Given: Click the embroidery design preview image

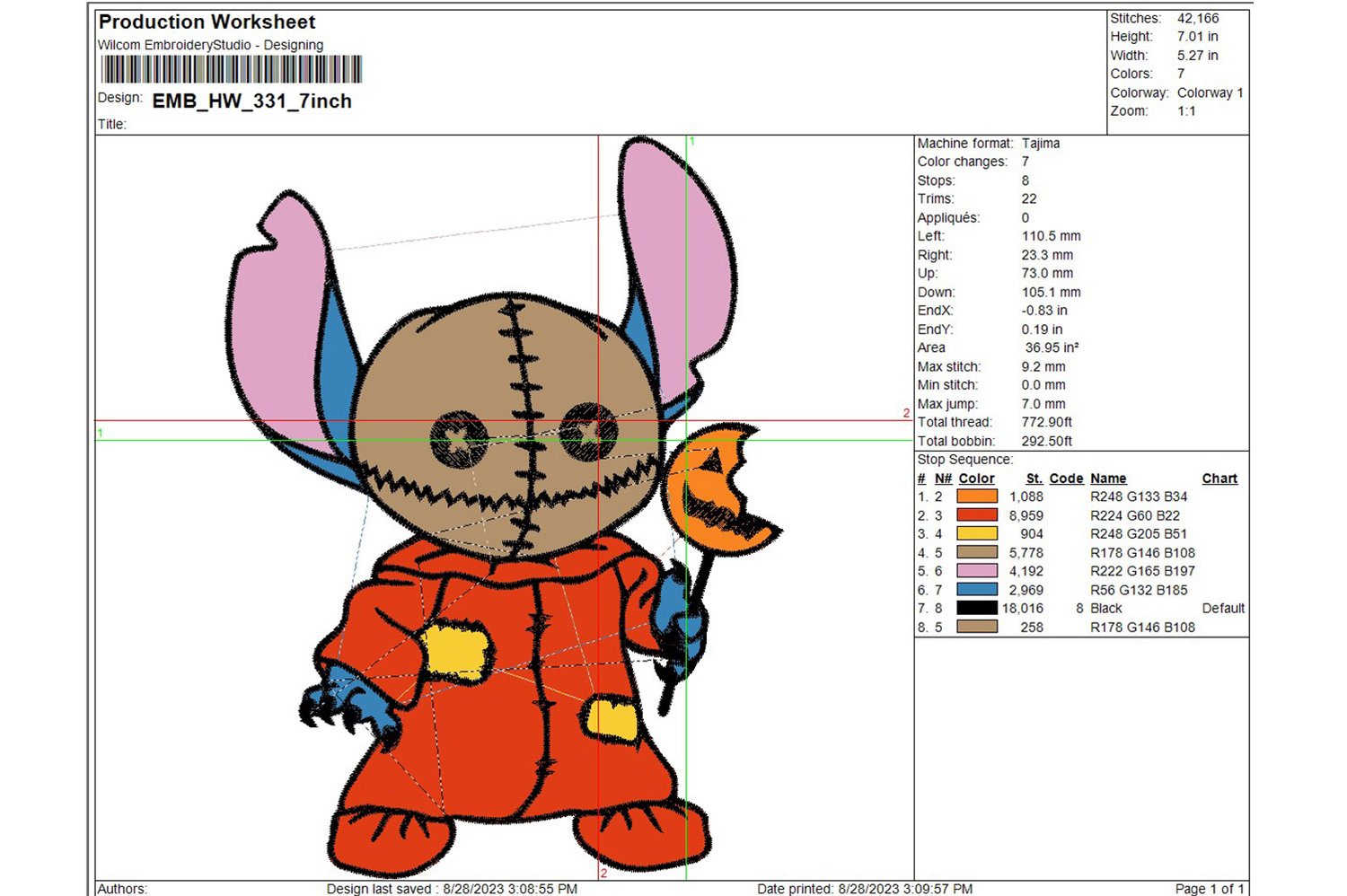Looking at the screenshot, I should (504, 507).
